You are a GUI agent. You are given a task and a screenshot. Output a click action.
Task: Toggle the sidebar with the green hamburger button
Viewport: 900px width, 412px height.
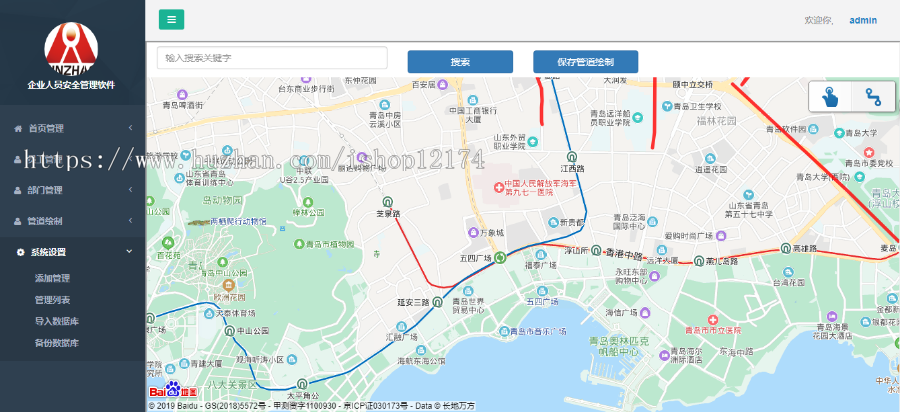(171, 20)
